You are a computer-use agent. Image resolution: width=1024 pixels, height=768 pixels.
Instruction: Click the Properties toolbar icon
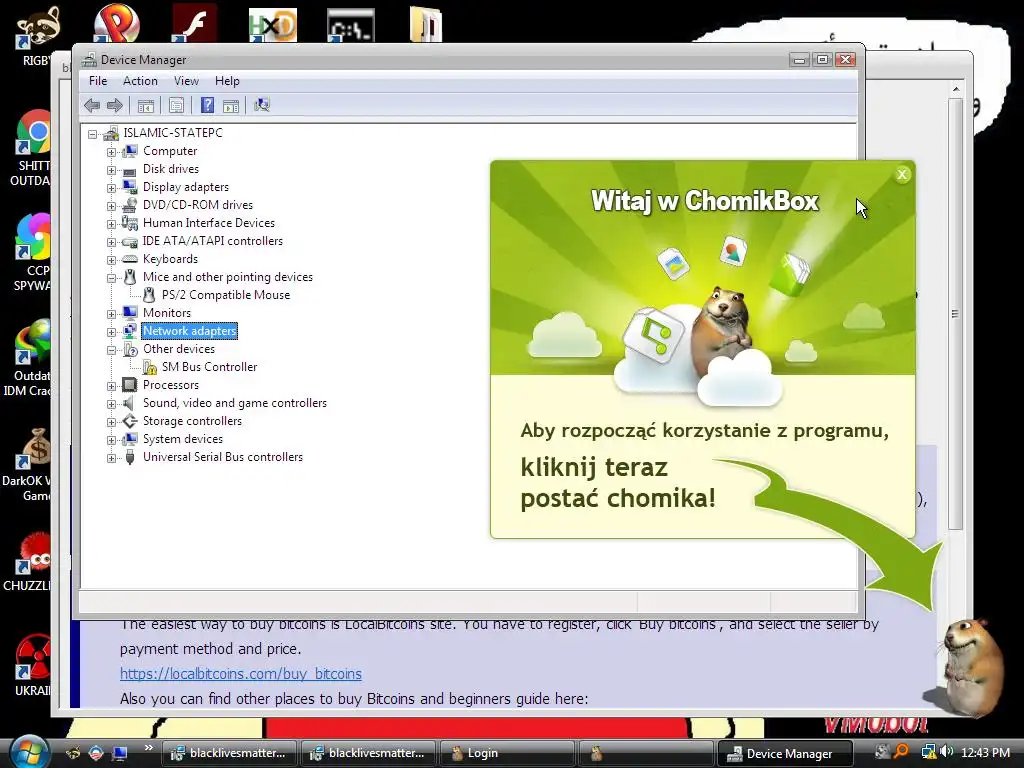pos(176,105)
